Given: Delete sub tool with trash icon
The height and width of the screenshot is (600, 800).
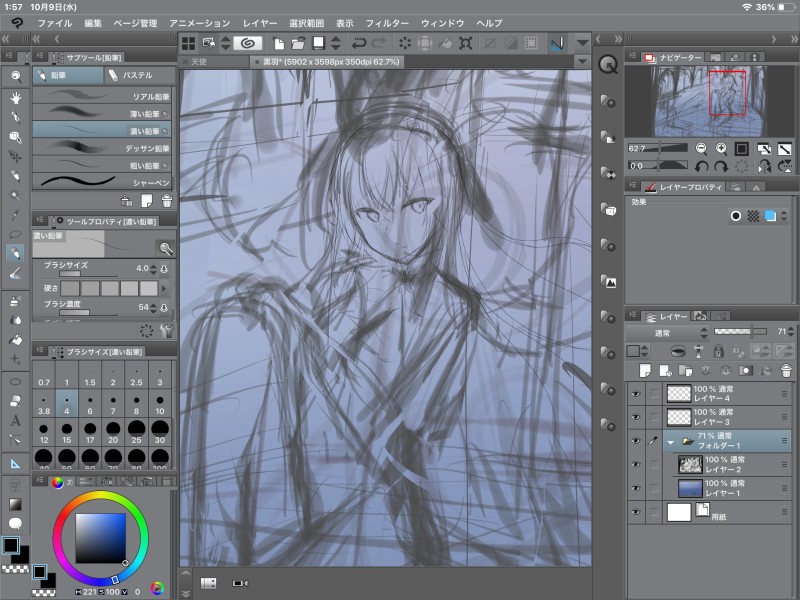Looking at the screenshot, I should point(167,201).
